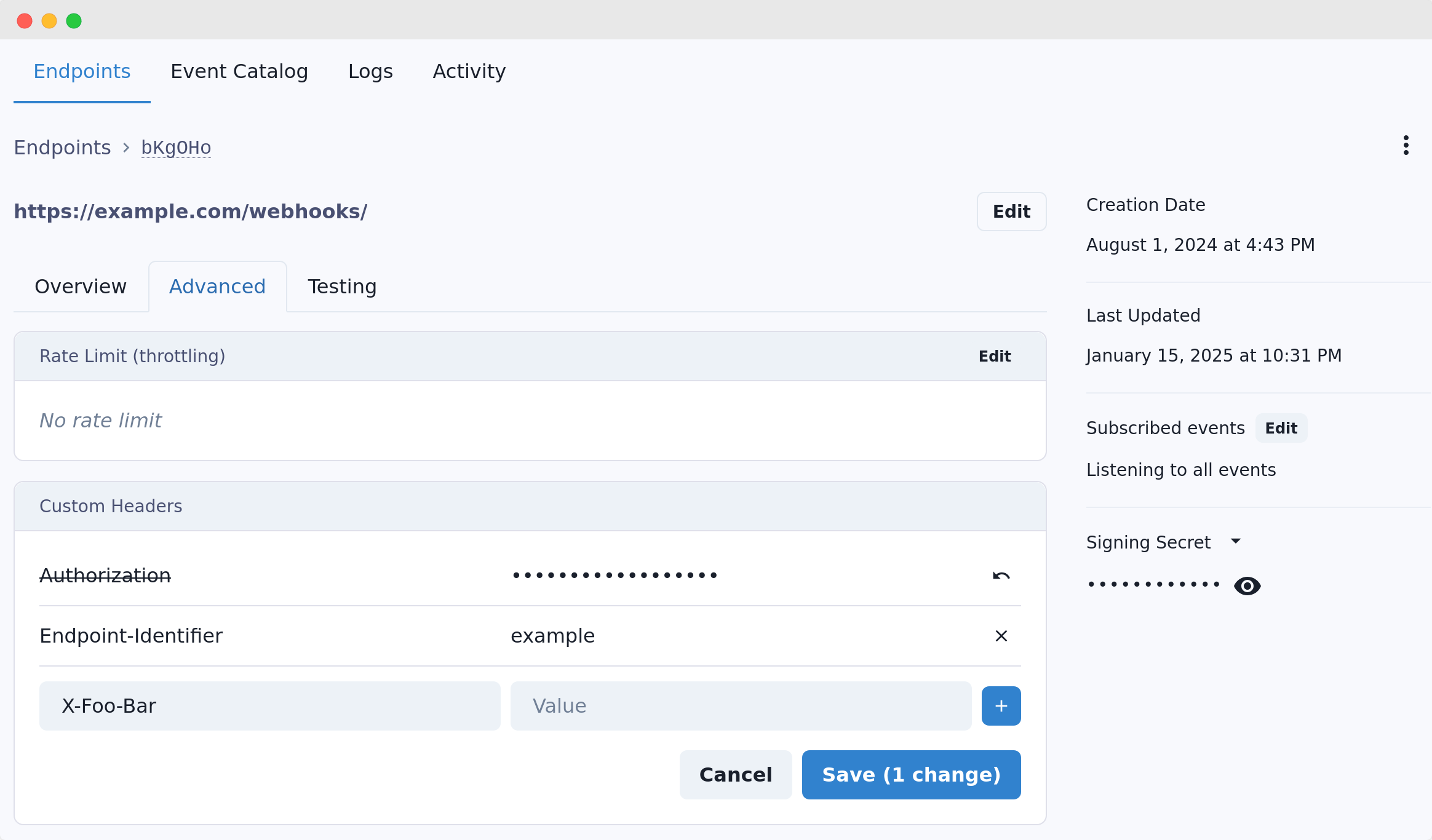Screen dimensions: 1432x840
Task: Open the Activity section
Action: coord(469,71)
